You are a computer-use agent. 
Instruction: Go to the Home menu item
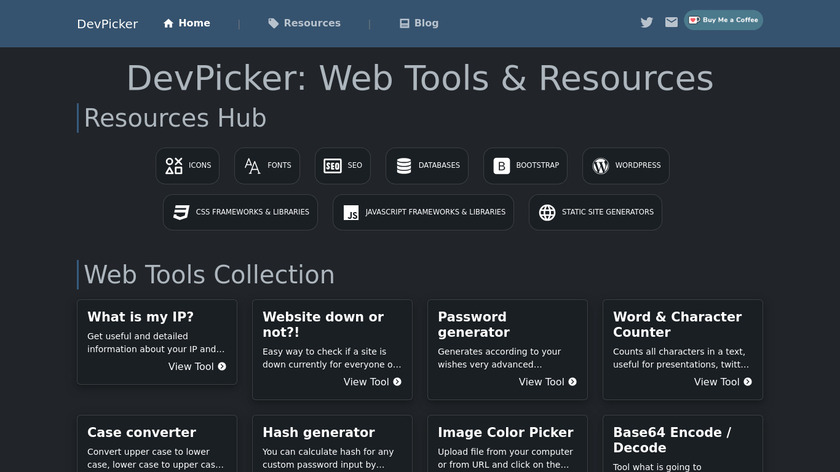point(187,23)
